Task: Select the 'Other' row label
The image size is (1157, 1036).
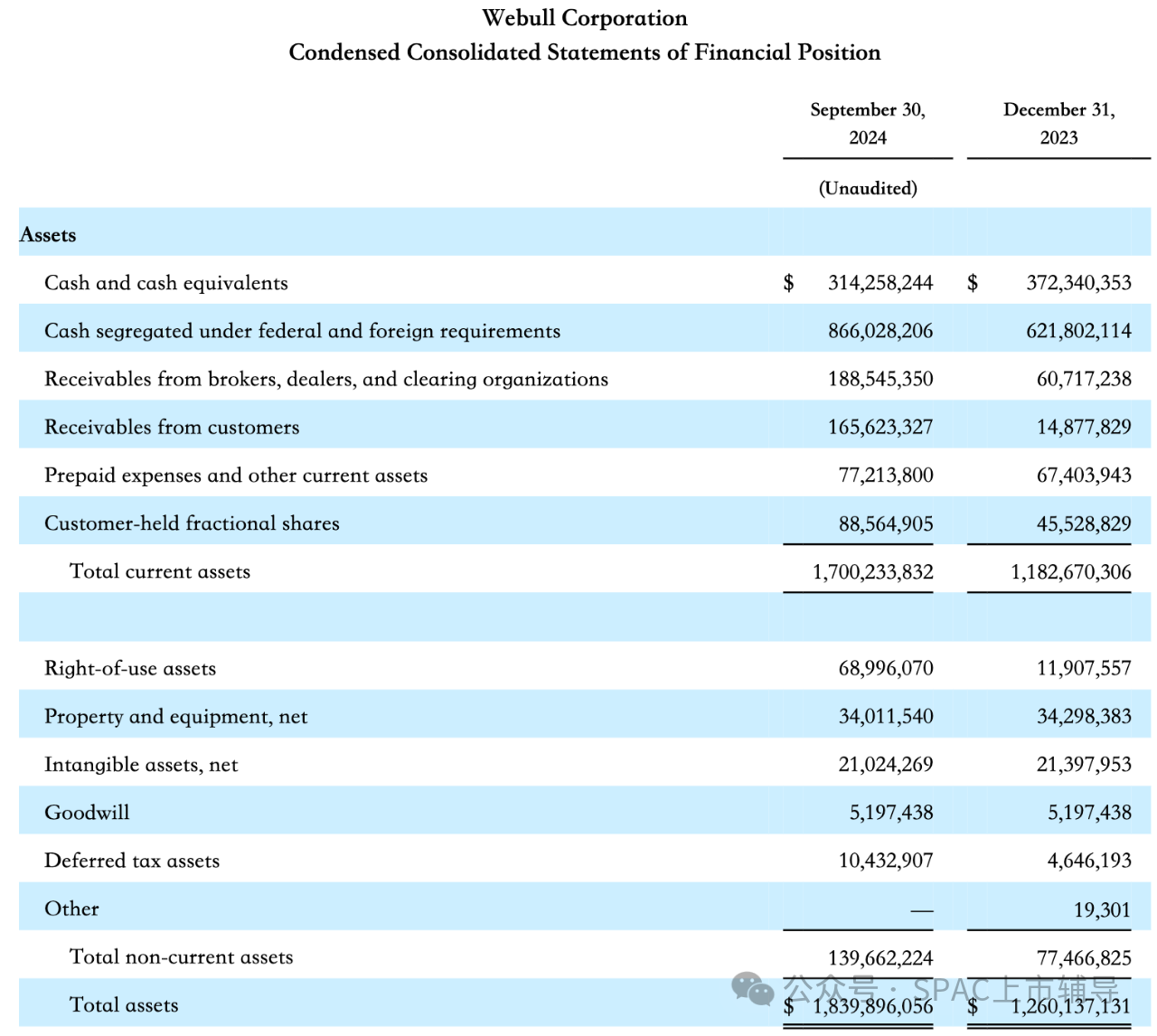Action: [x=71, y=909]
